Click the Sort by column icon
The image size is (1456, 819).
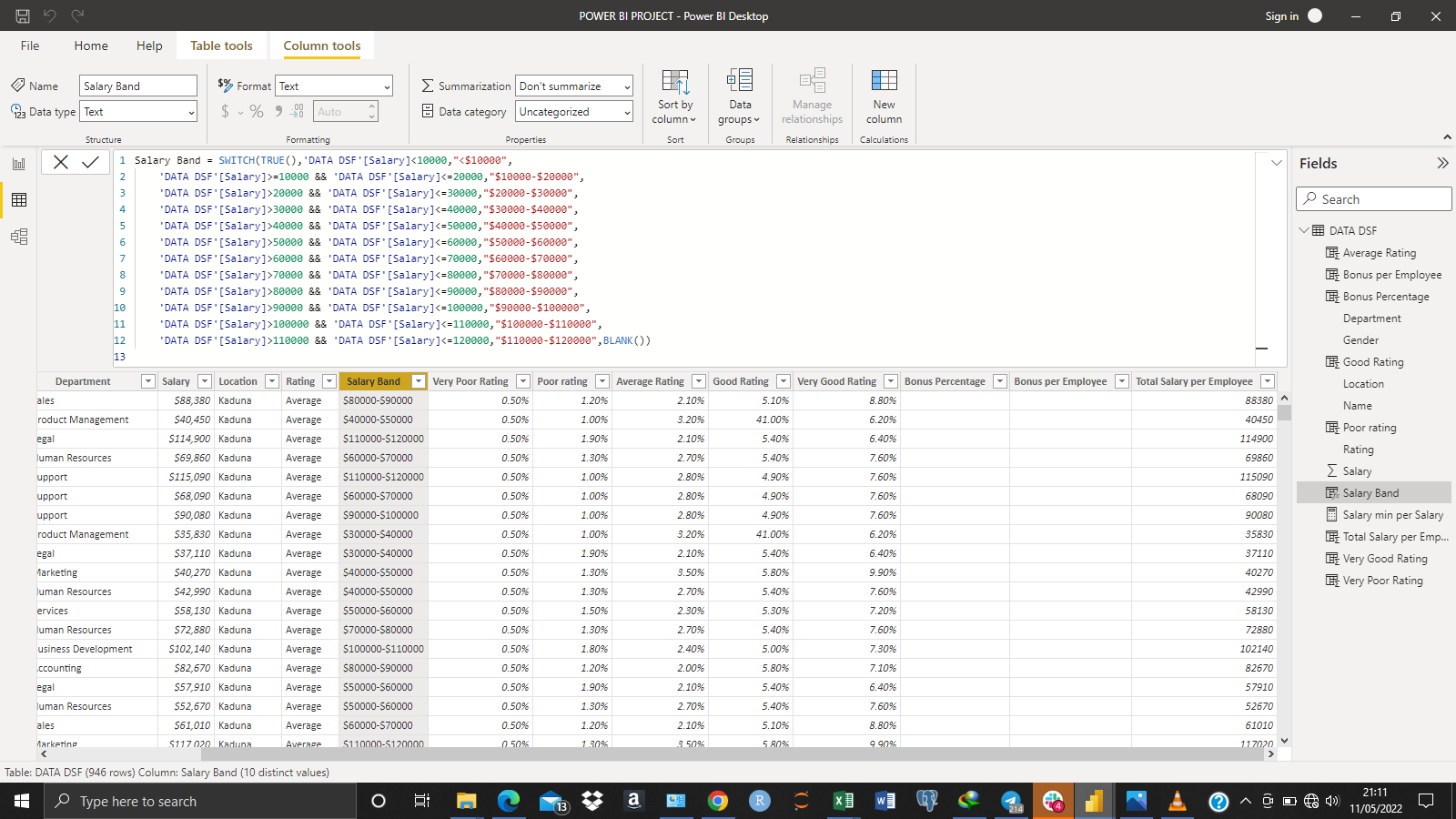pos(674,94)
